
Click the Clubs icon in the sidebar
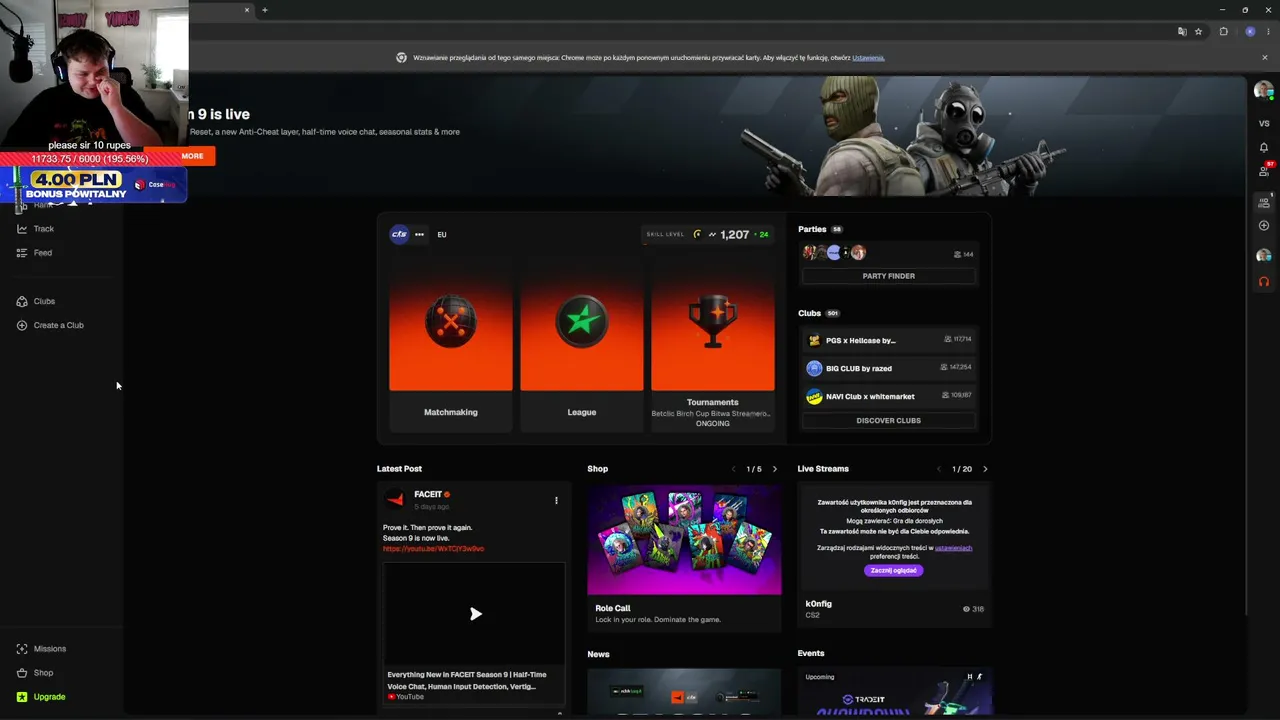tap(22, 301)
